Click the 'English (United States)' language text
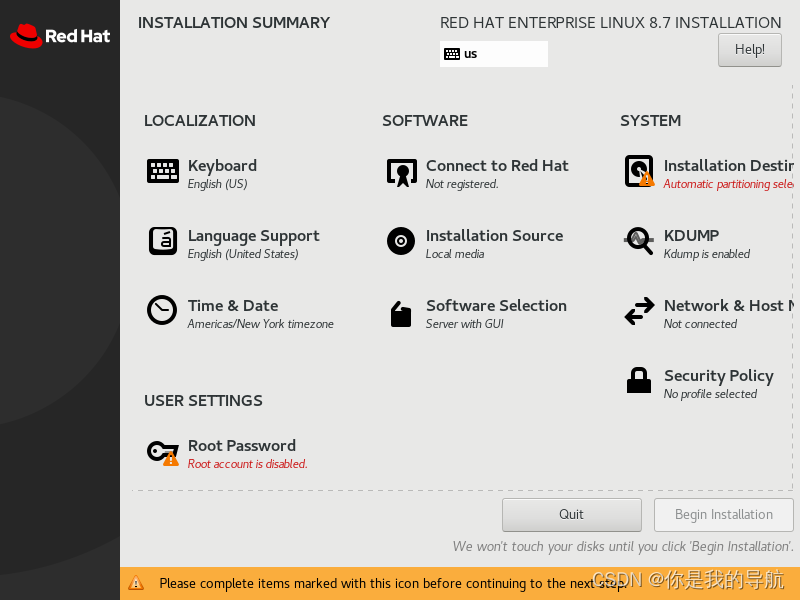Screen dimensions: 800x600 point(243,254)
